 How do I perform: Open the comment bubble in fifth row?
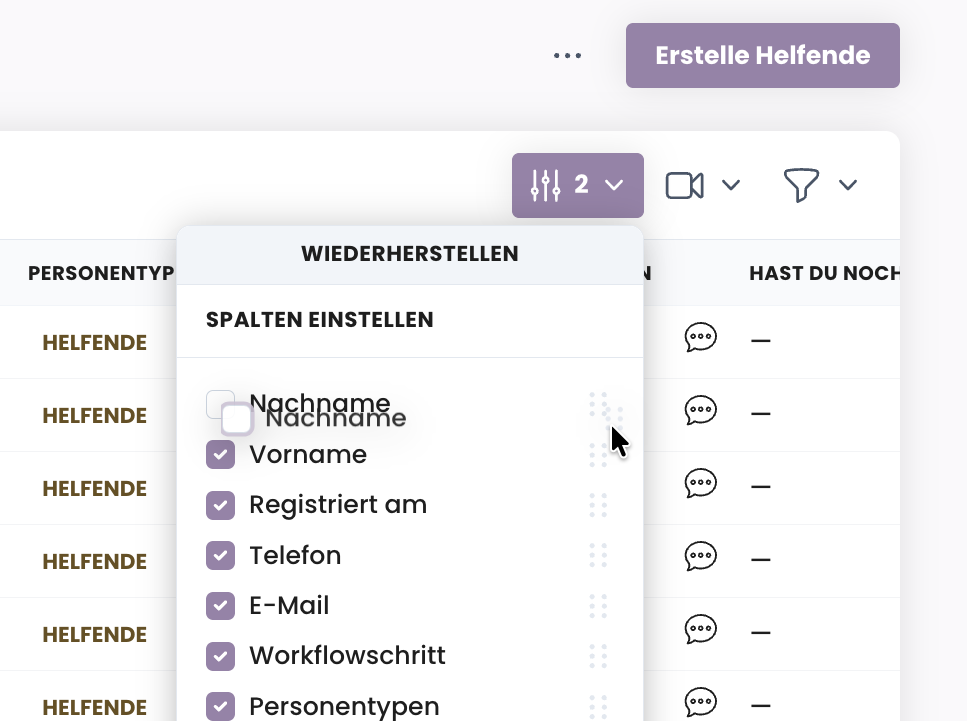click(x=701, y=629)
